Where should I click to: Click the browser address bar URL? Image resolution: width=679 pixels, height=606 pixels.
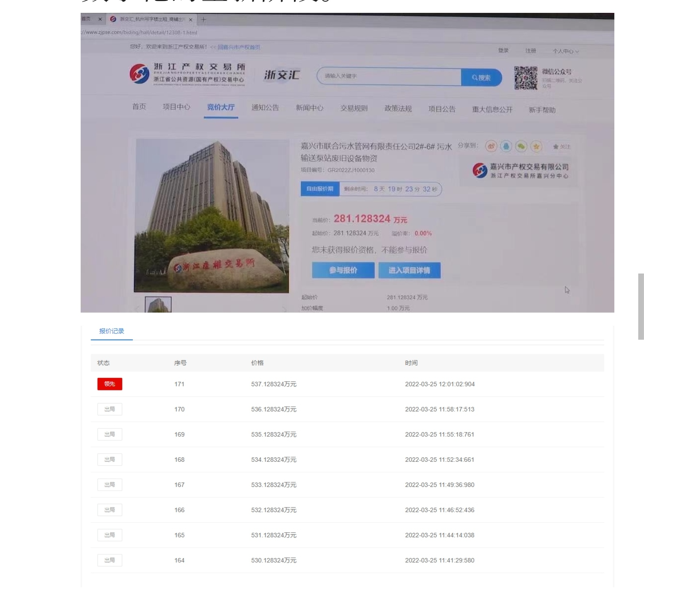tap(140, 32)
